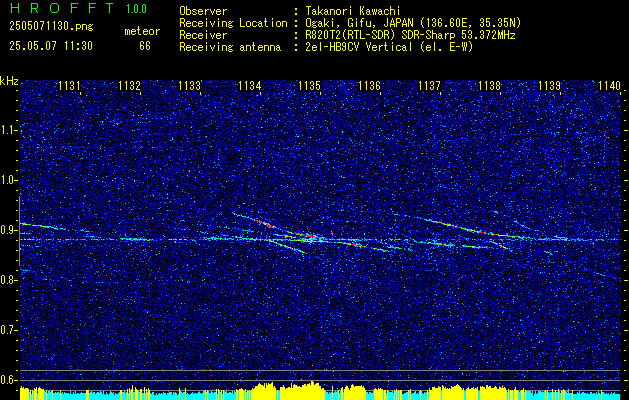Click the 0.6 frequency axis label
629x400 pixels.
8,380
